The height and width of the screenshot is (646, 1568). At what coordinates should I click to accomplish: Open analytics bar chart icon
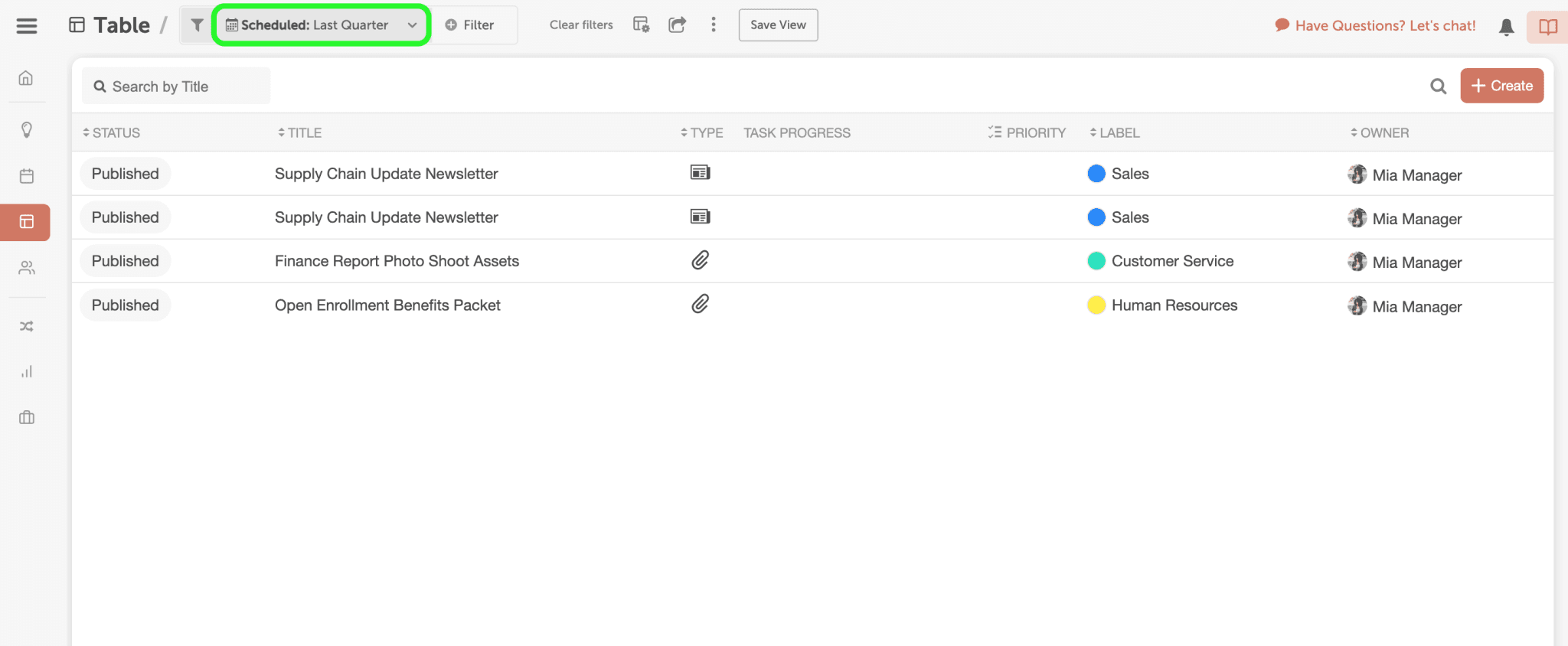(x=27, y=372)
